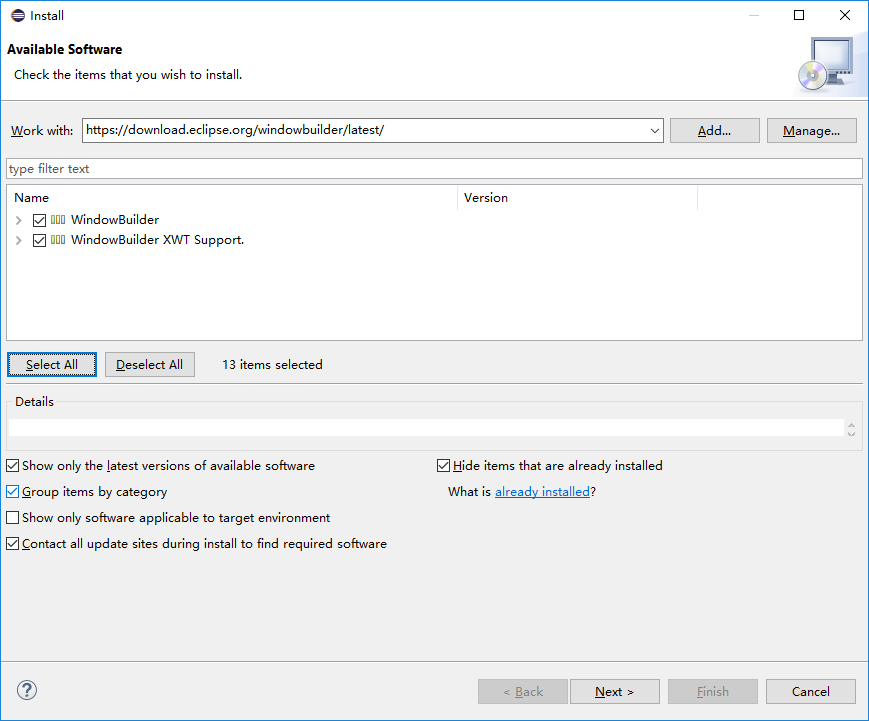Click the Work with URL field
The image size is (869, 721).
pos(366,130)
